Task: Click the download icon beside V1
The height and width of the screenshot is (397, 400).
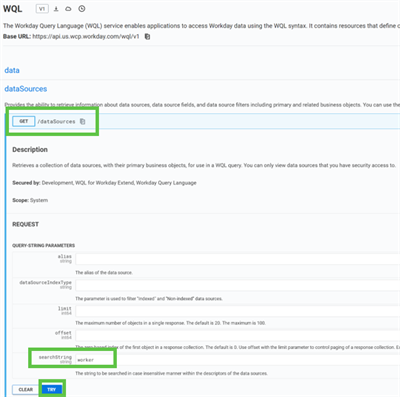Action: [x=56, y=9]
